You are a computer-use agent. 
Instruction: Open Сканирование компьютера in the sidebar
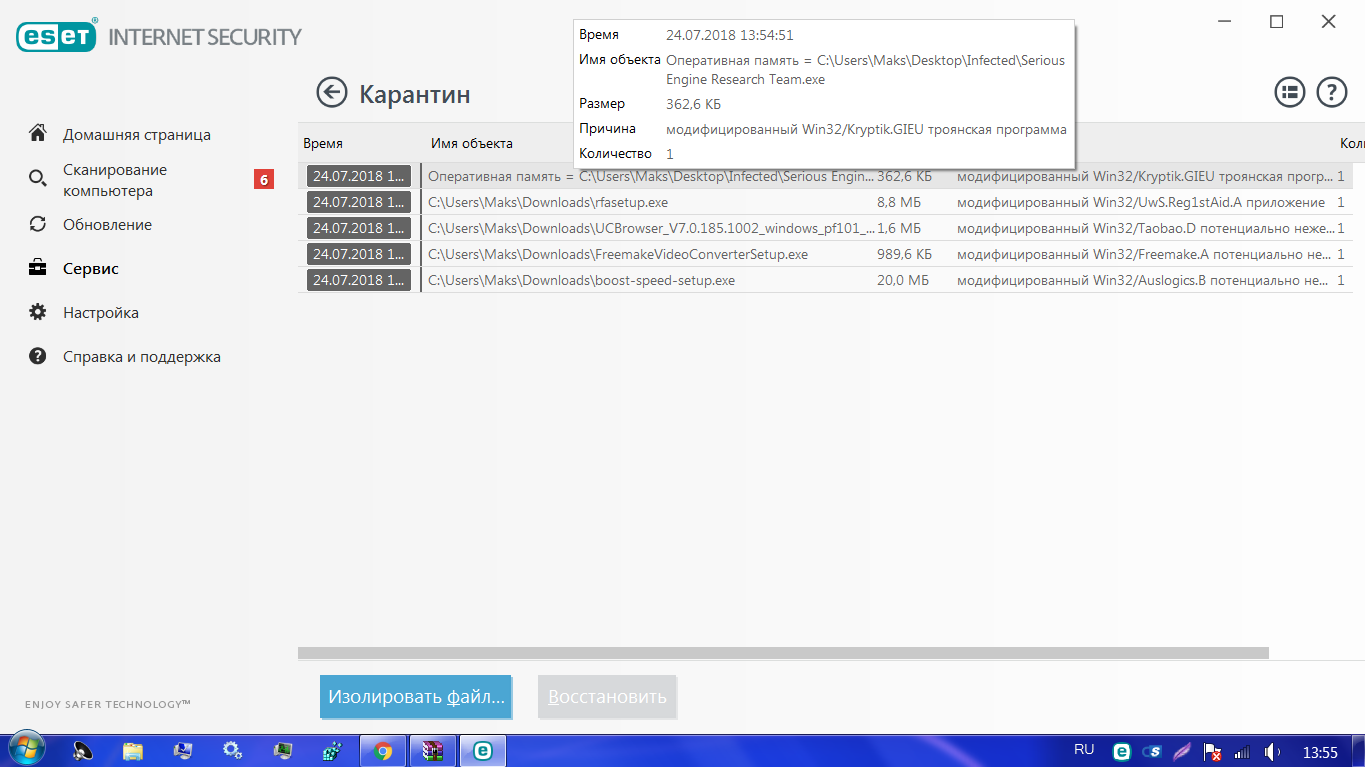(115, 180)
